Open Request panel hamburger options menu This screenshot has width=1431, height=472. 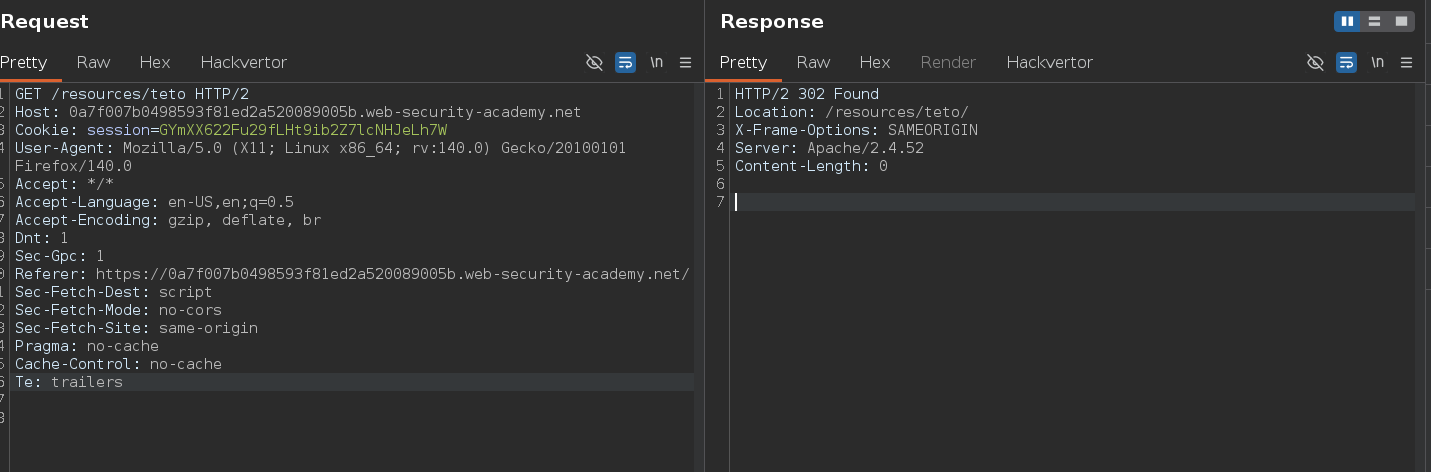pos(685,62)
